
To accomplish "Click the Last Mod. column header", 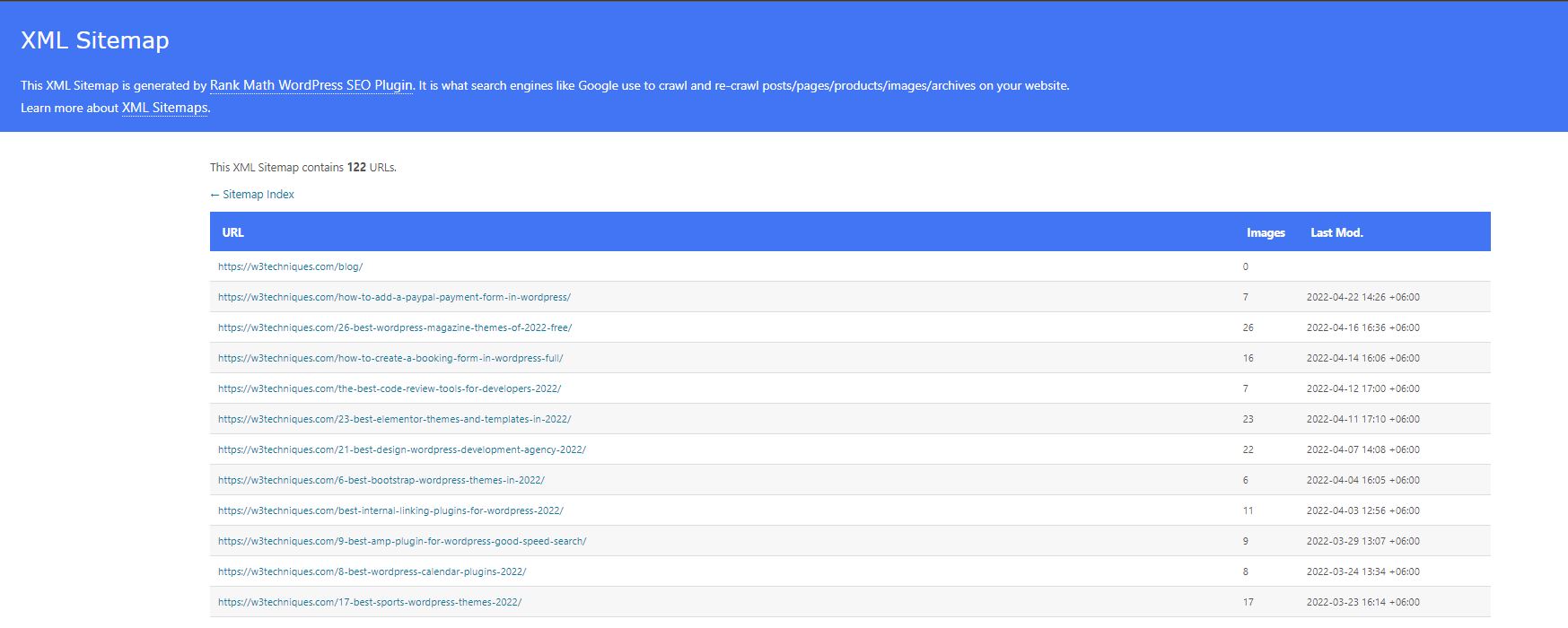I will [x=1336, y=232].
